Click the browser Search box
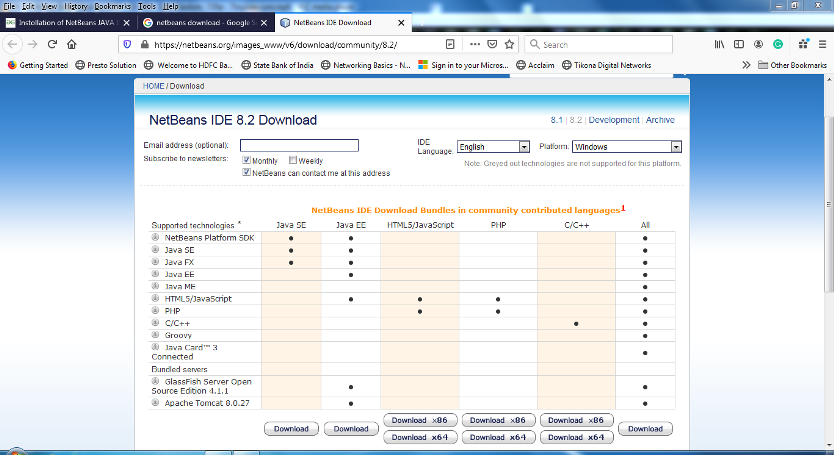This screenshot has width=834, height=455. 598,45
